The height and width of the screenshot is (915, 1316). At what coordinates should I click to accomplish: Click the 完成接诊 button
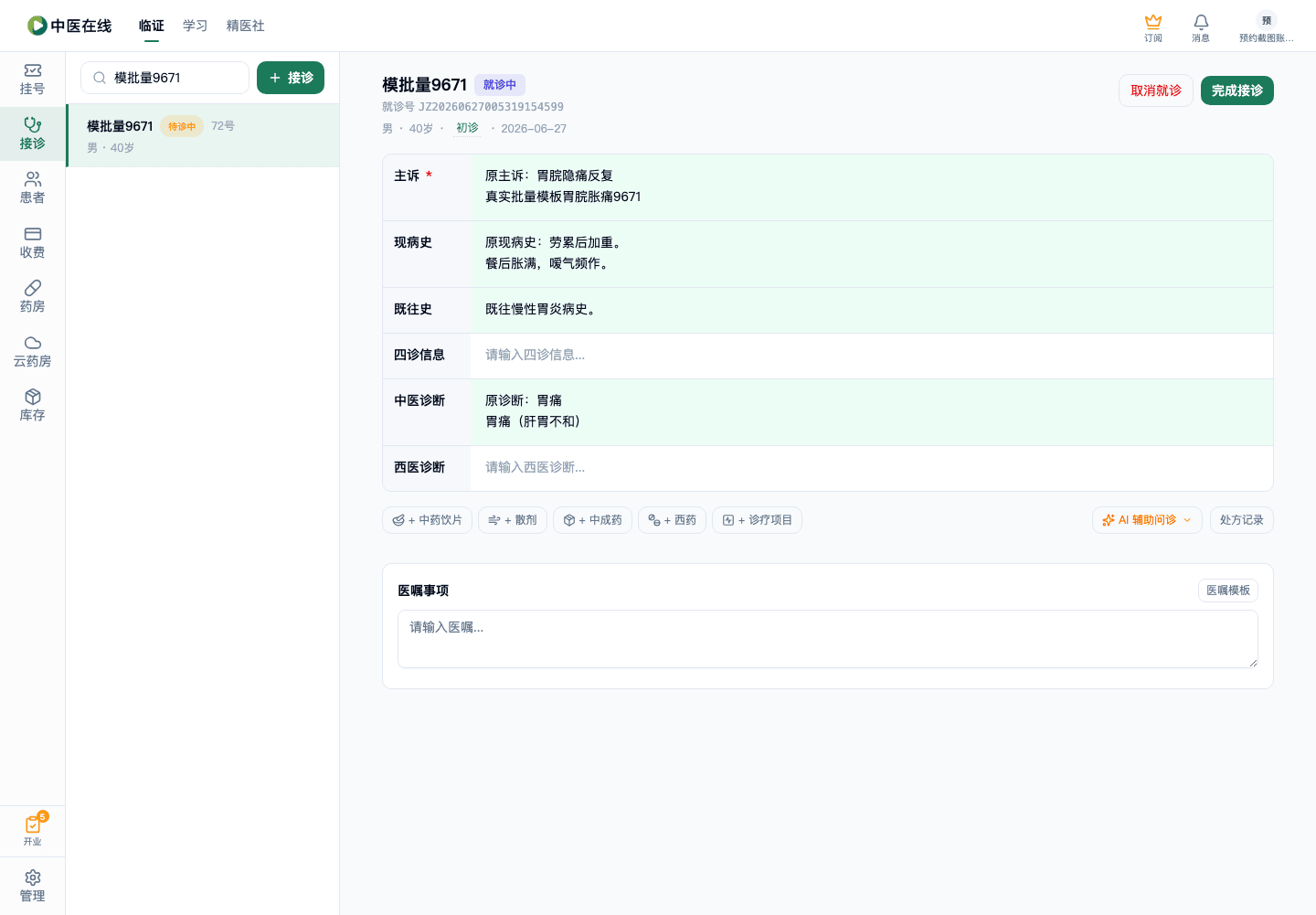[x=1237, y=90]
